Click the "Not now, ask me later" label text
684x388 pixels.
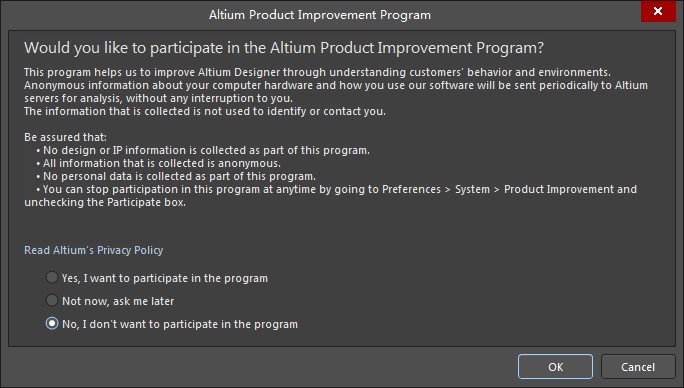click(x=118, y=301)
